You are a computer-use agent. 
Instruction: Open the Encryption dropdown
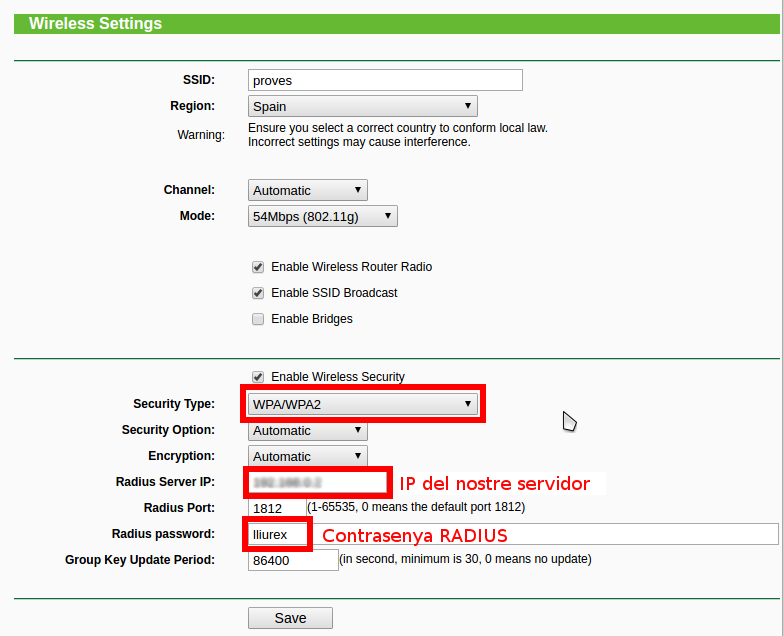(x=307, y=456)
